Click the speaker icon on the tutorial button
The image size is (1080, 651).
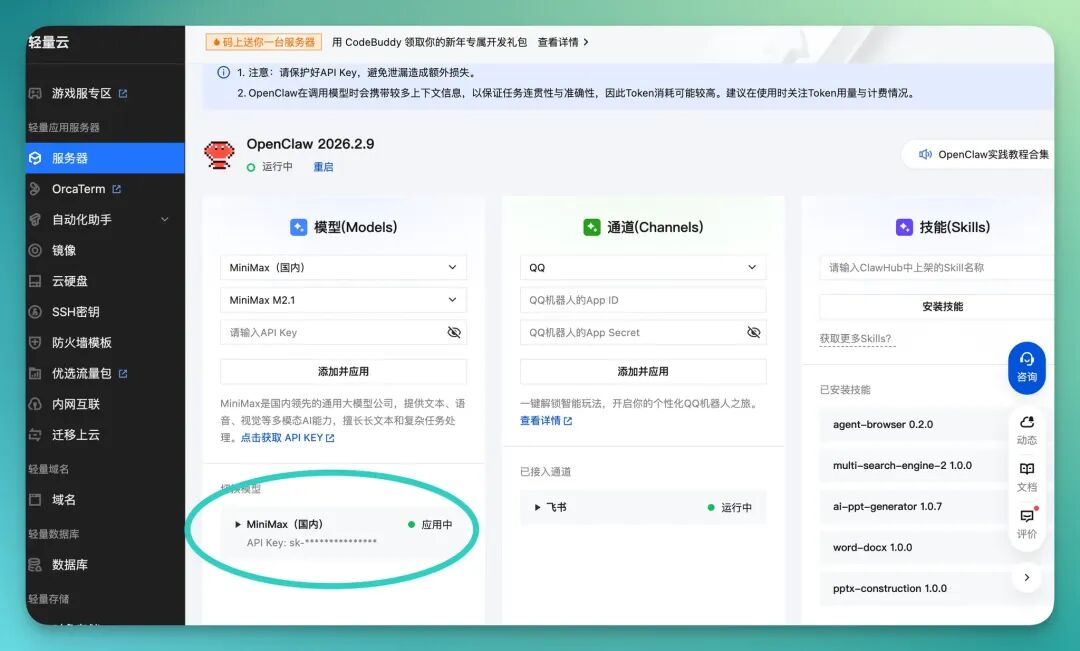click(925, 154)
